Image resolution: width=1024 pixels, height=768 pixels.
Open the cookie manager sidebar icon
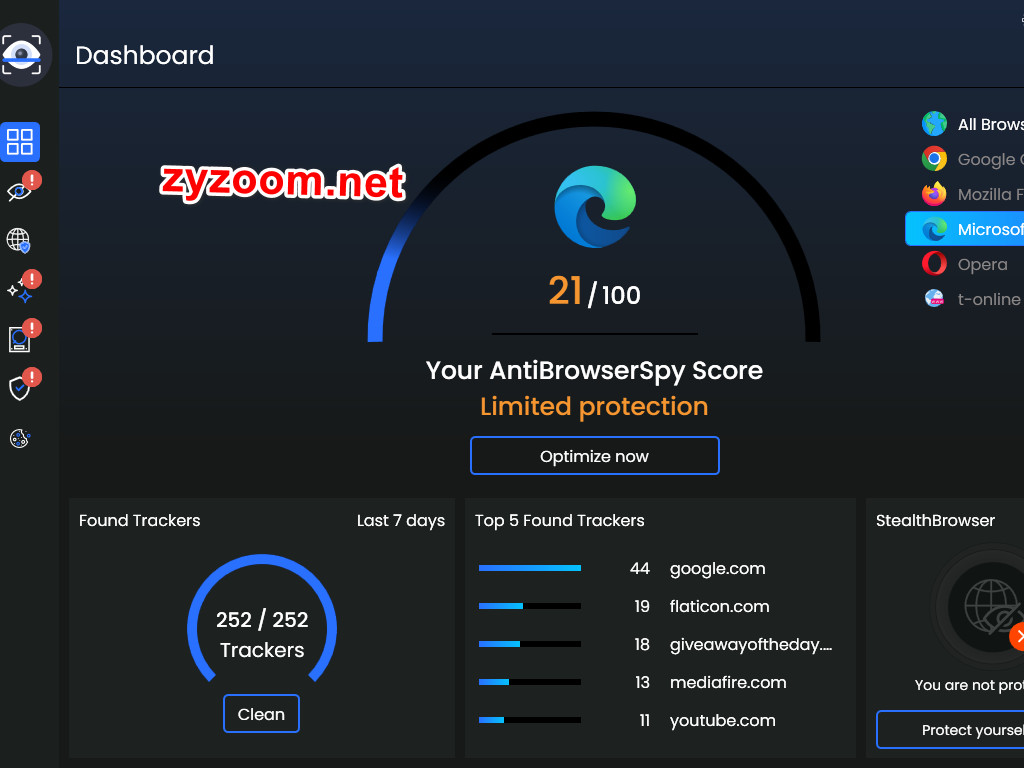[20, 438]
